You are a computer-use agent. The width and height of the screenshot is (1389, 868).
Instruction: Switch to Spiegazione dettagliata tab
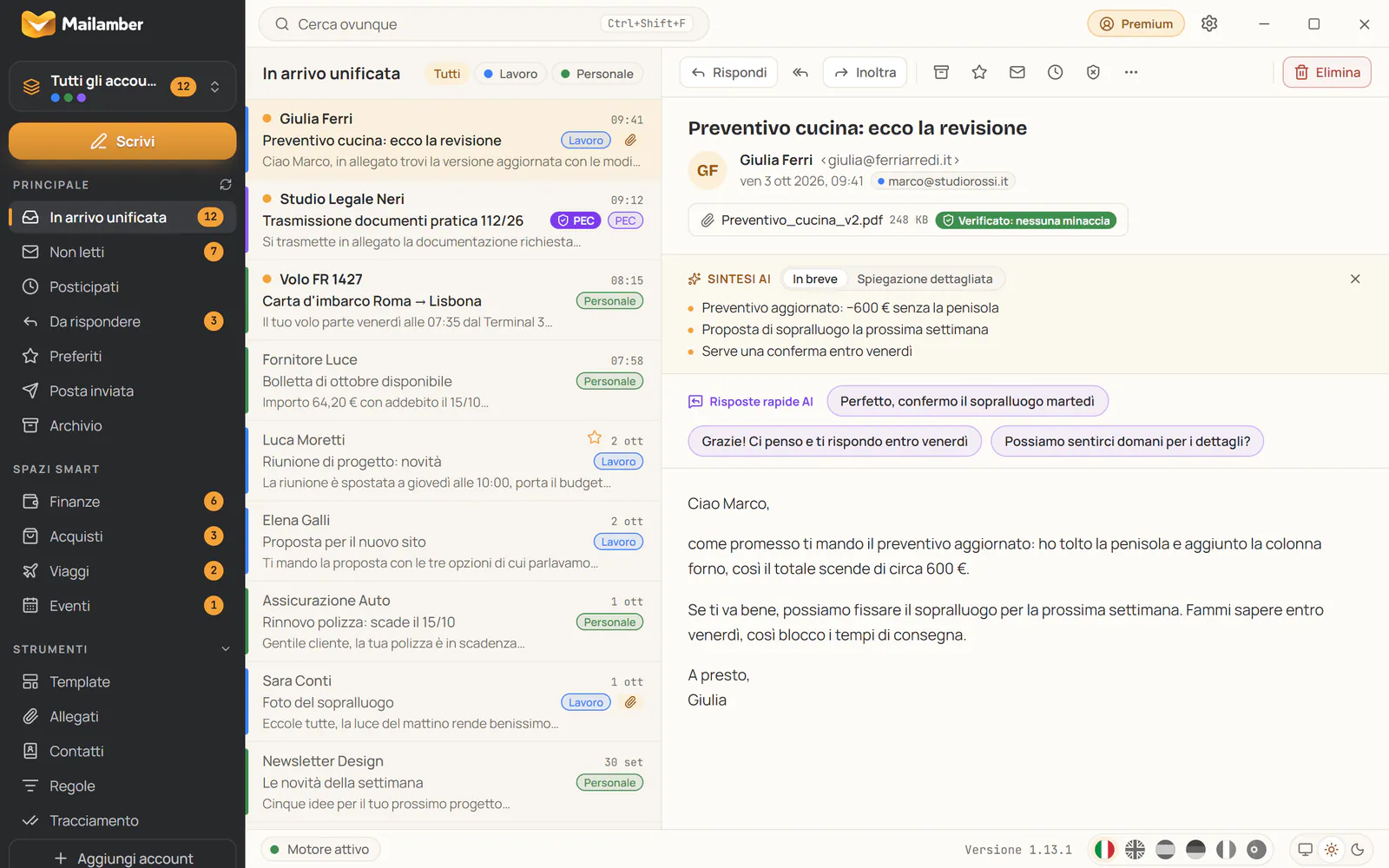coord(925,279)
